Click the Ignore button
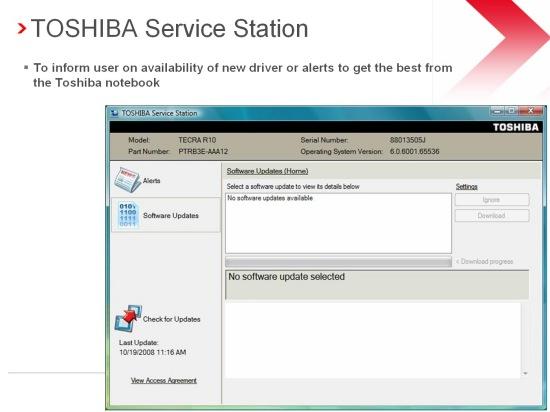The image size is (550, 412). pos(492,200)
